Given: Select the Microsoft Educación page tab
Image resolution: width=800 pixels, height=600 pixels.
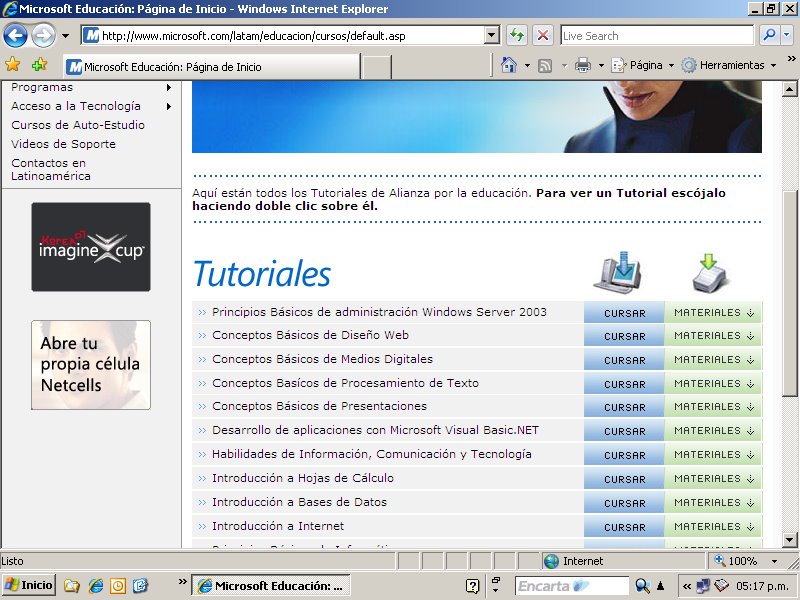Looking at the screenshot, I should tap(211, 66).
